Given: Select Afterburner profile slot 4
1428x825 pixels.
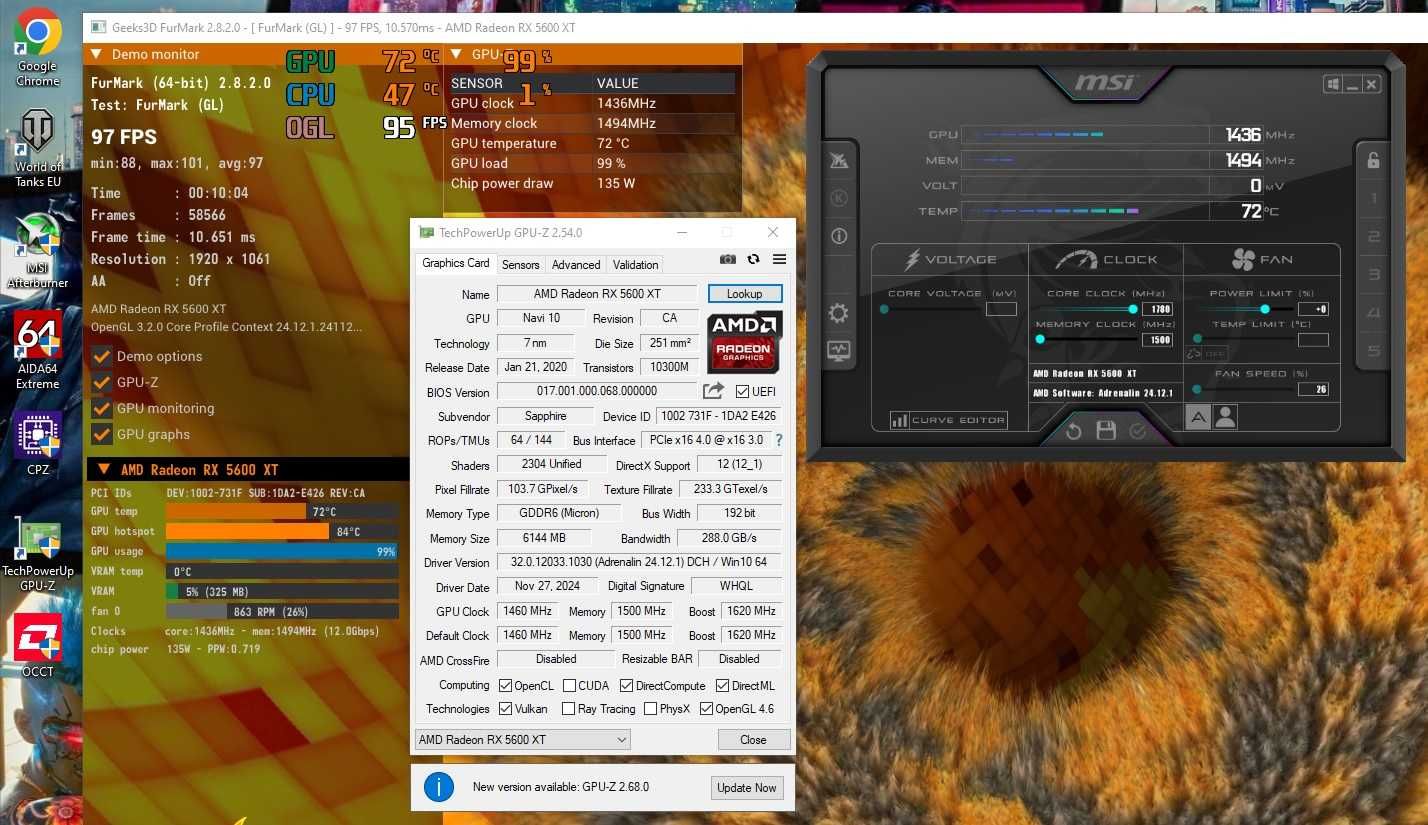Looking at the screenshot, I should click(1374, 313).
